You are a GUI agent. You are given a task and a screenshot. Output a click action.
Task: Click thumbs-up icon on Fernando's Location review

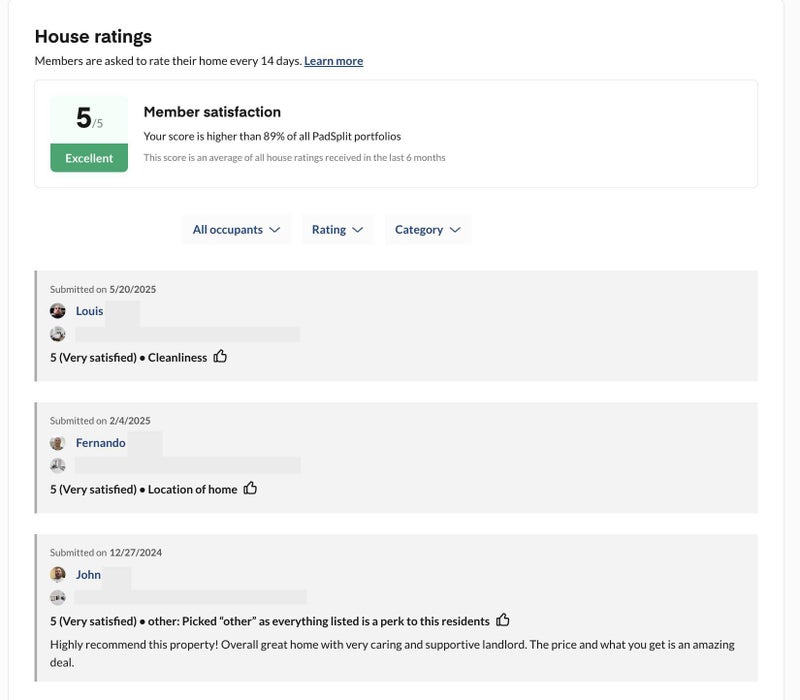[x=250, y=488]
